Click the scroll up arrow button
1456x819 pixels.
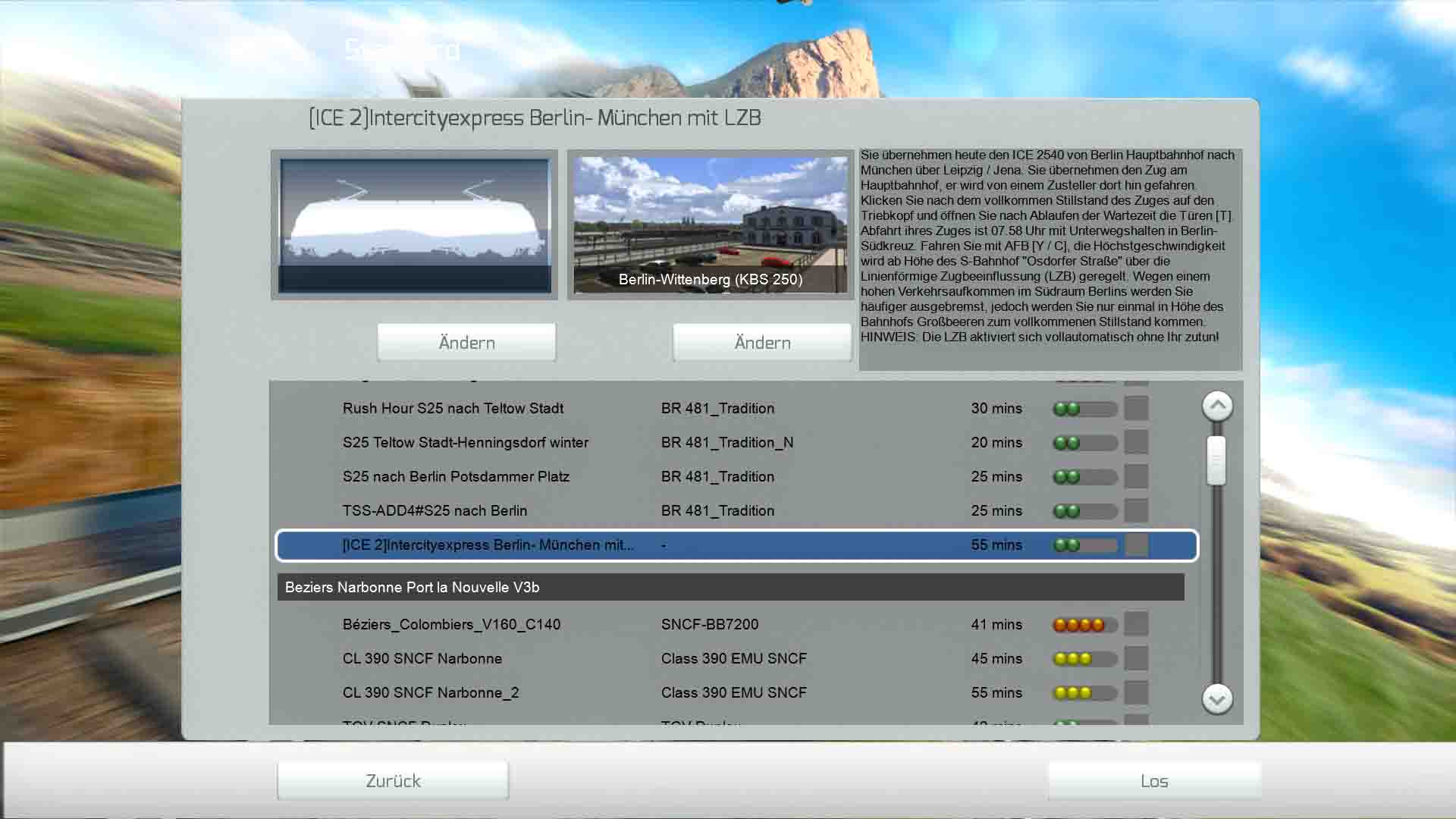1217,406
